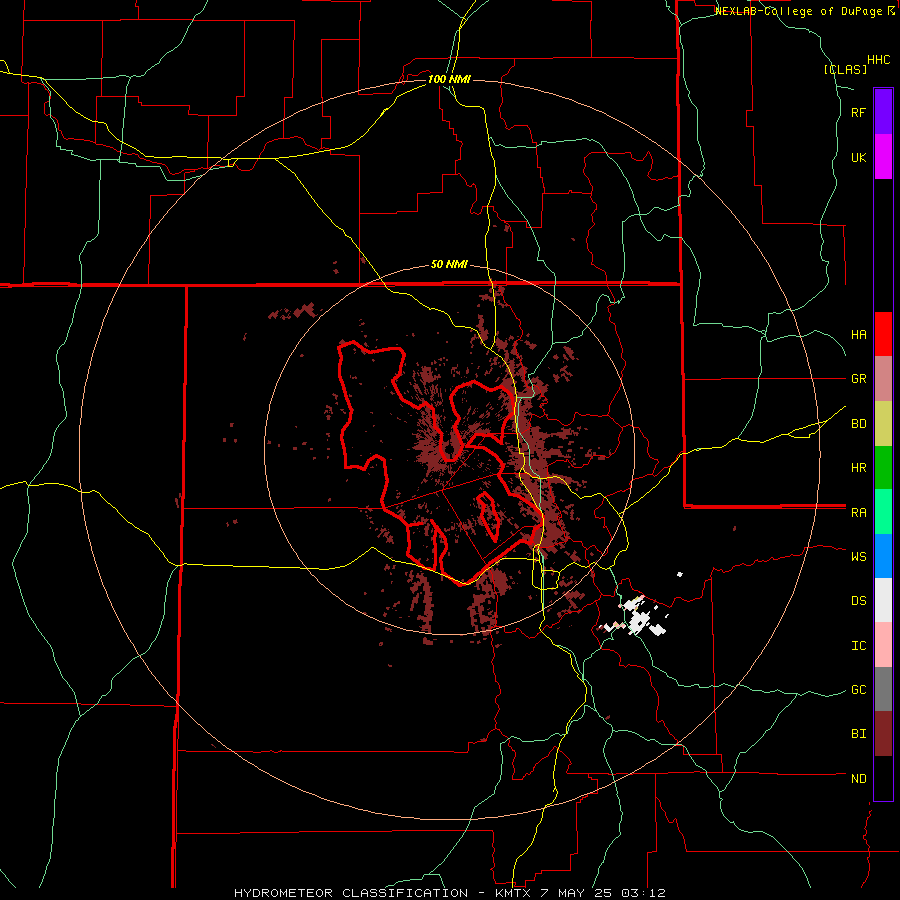Click the light pink IC legend swatch
Viewport: 900px width, 900px height.
pos(883,645)
